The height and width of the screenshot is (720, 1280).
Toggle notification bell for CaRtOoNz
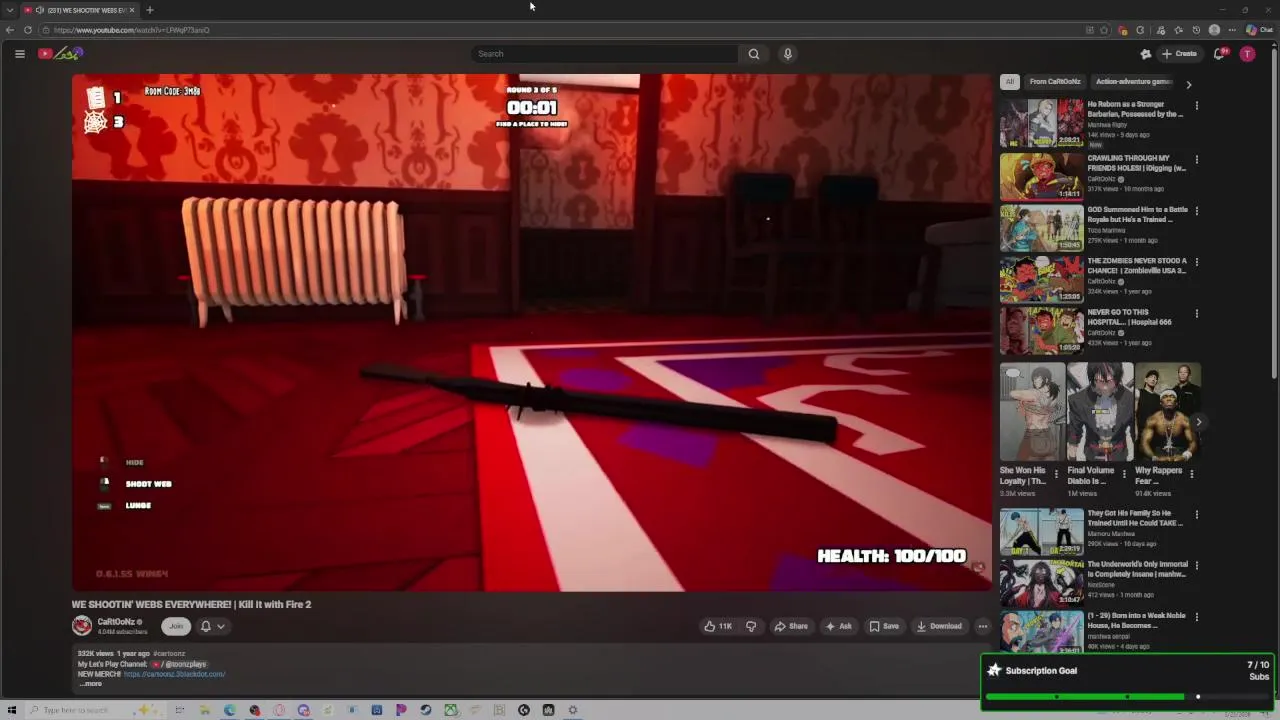(205, 626)
